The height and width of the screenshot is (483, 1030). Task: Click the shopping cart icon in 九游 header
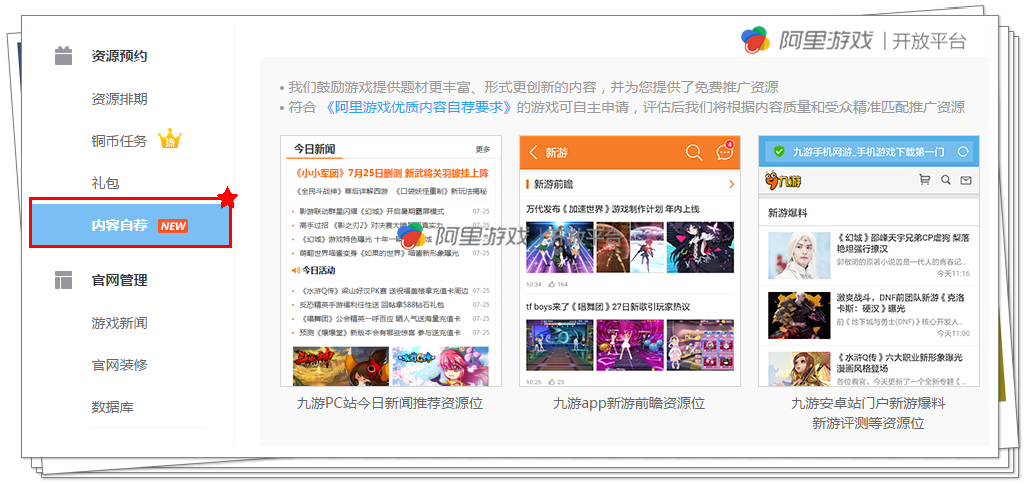[924, 180]
